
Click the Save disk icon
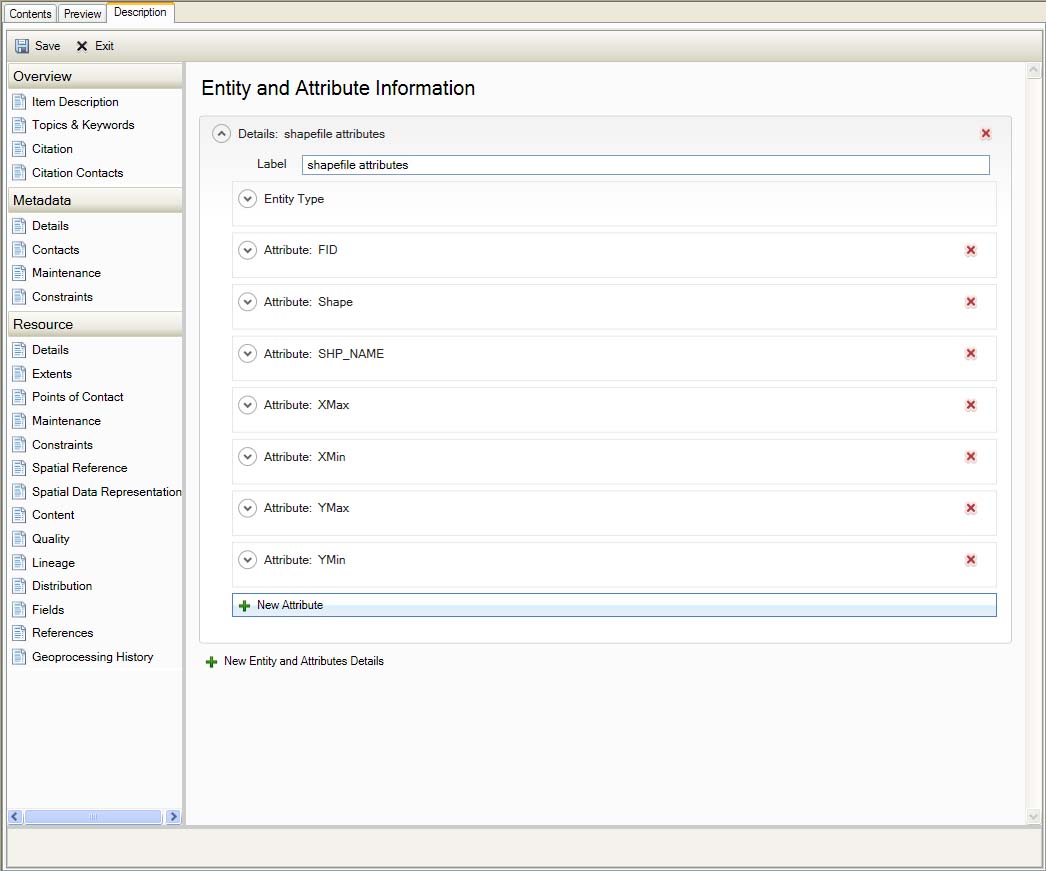[x=22, y=46]
